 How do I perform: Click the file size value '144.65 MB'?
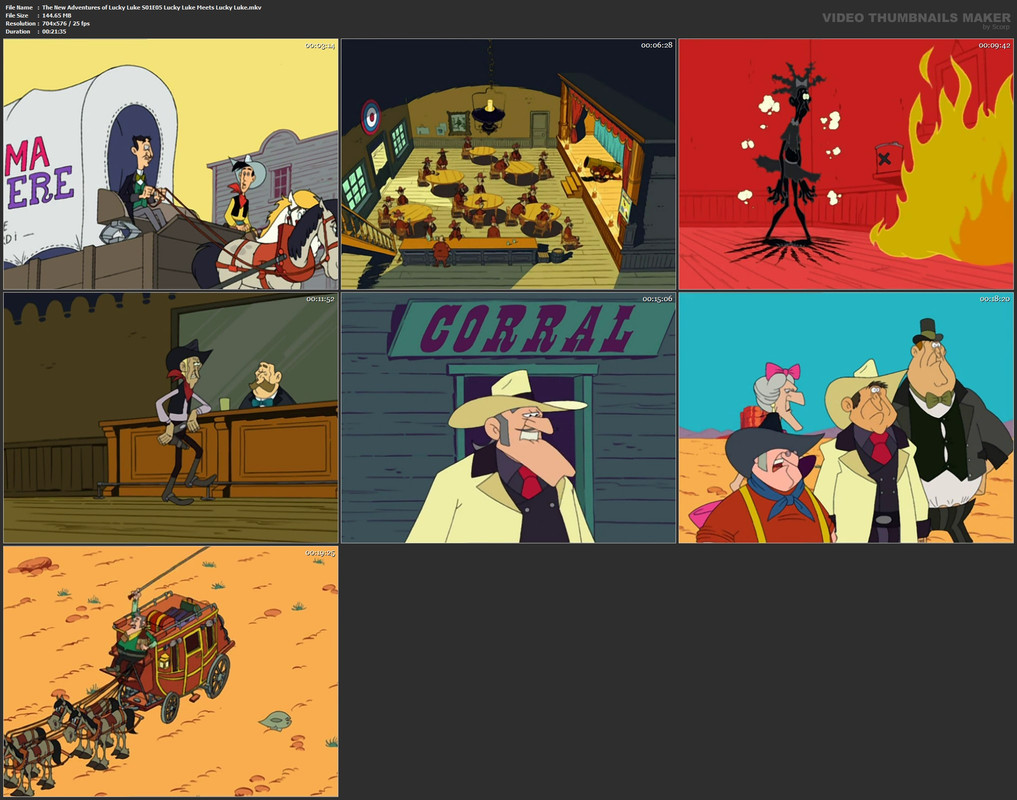(x=56, y=16)
